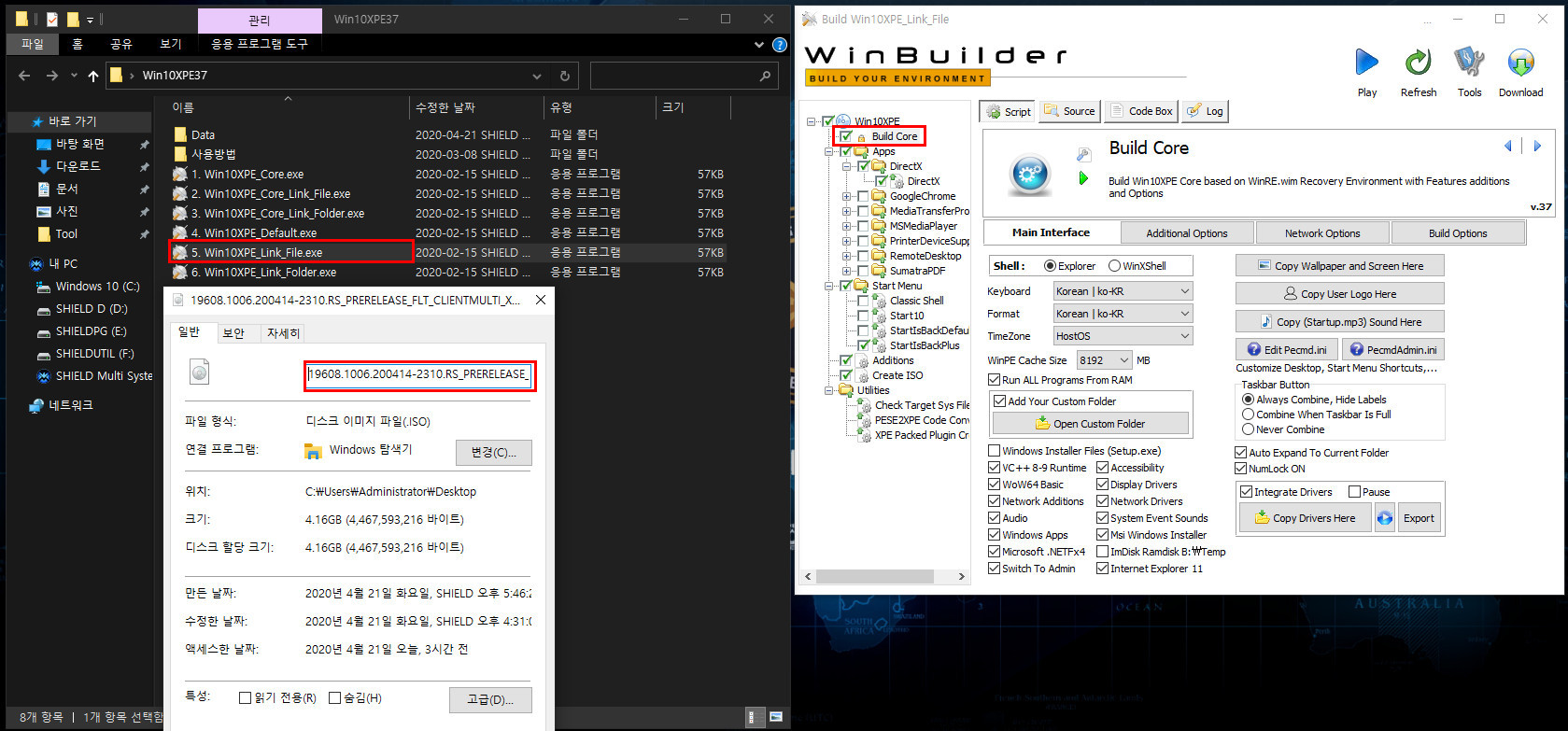
Task: Go up one folder level in Explorer
Action: (92, 76)
